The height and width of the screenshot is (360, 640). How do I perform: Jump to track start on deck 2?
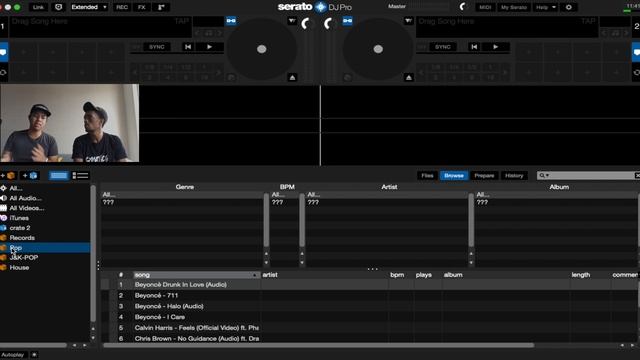coord(474,47)
